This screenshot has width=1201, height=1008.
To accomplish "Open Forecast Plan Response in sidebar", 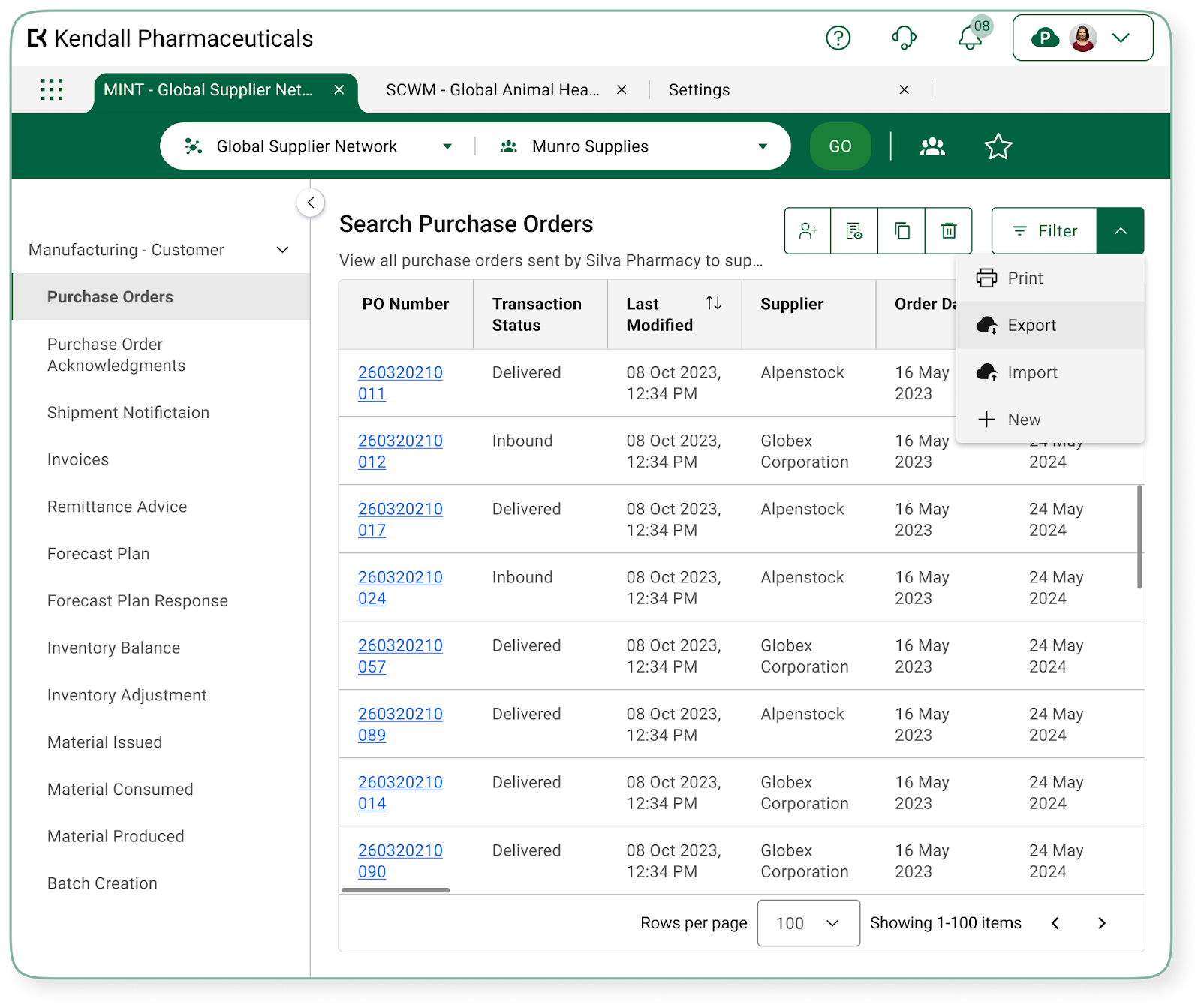I will click(137, 601).
